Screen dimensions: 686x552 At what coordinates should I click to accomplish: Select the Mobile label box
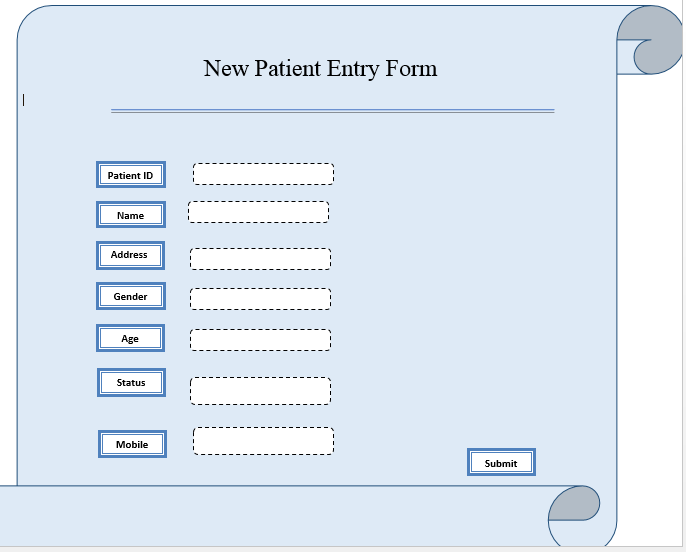(x=132, y=444)
